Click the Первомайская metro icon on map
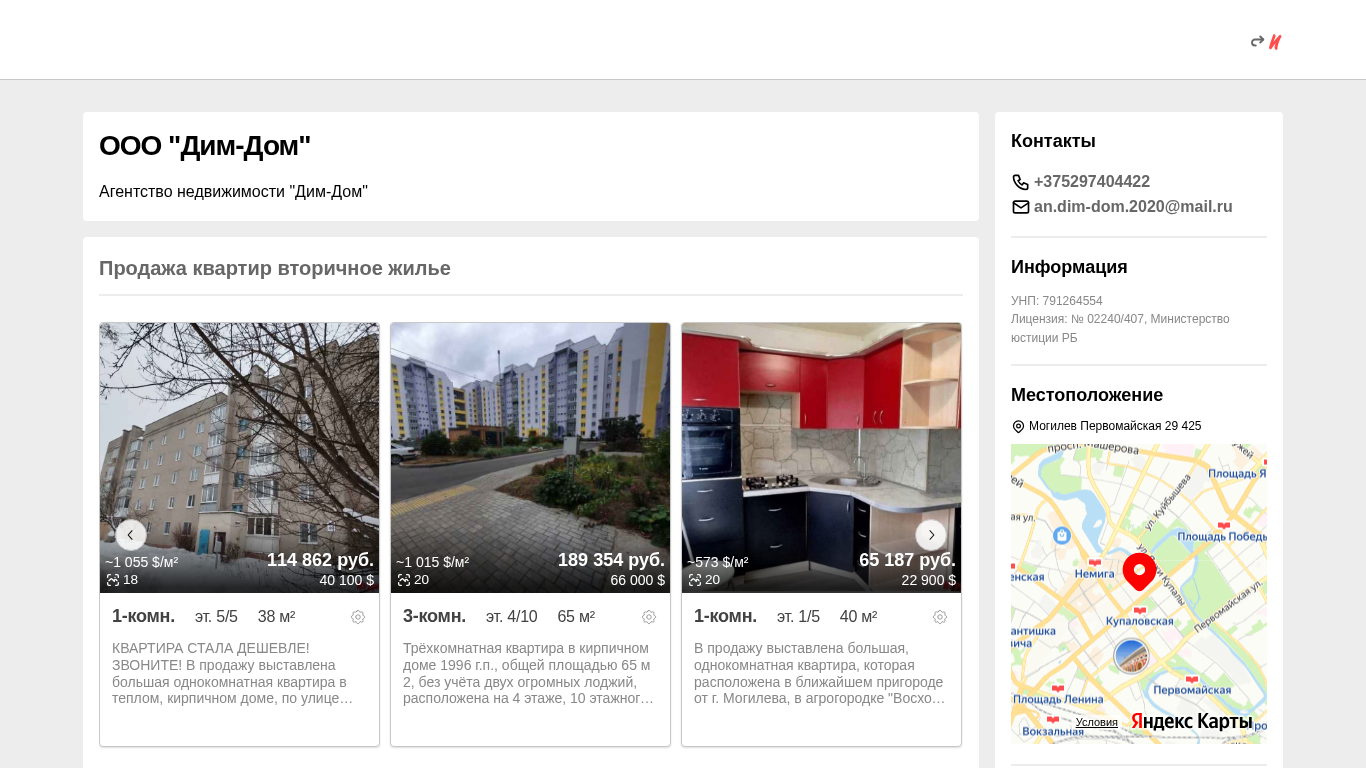Viewport: 1366px width, 768px height. click(1191, 679)
